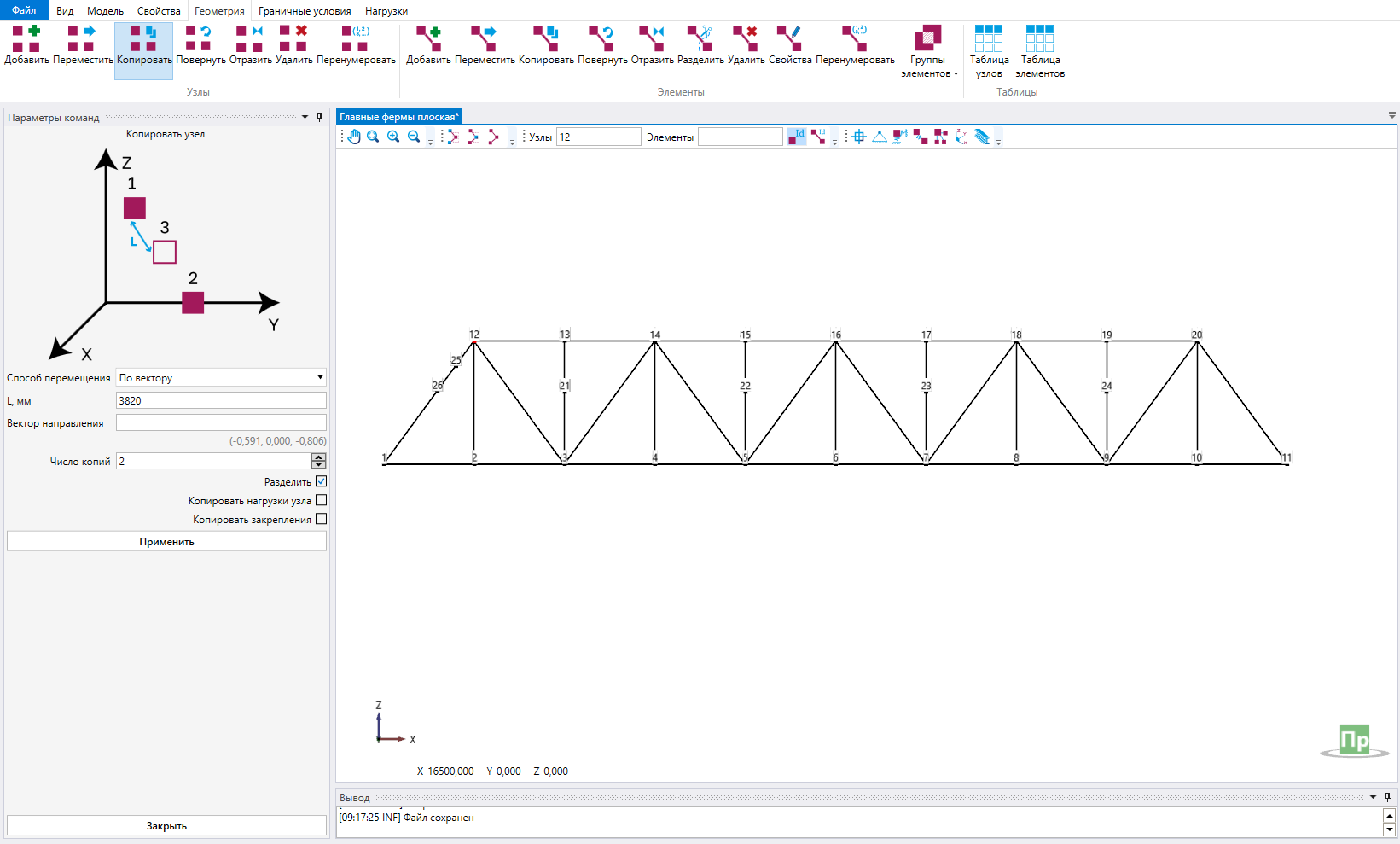The image size is (1400, 844).
Task: Click the Split element icon
Action: tap(700, 45)
